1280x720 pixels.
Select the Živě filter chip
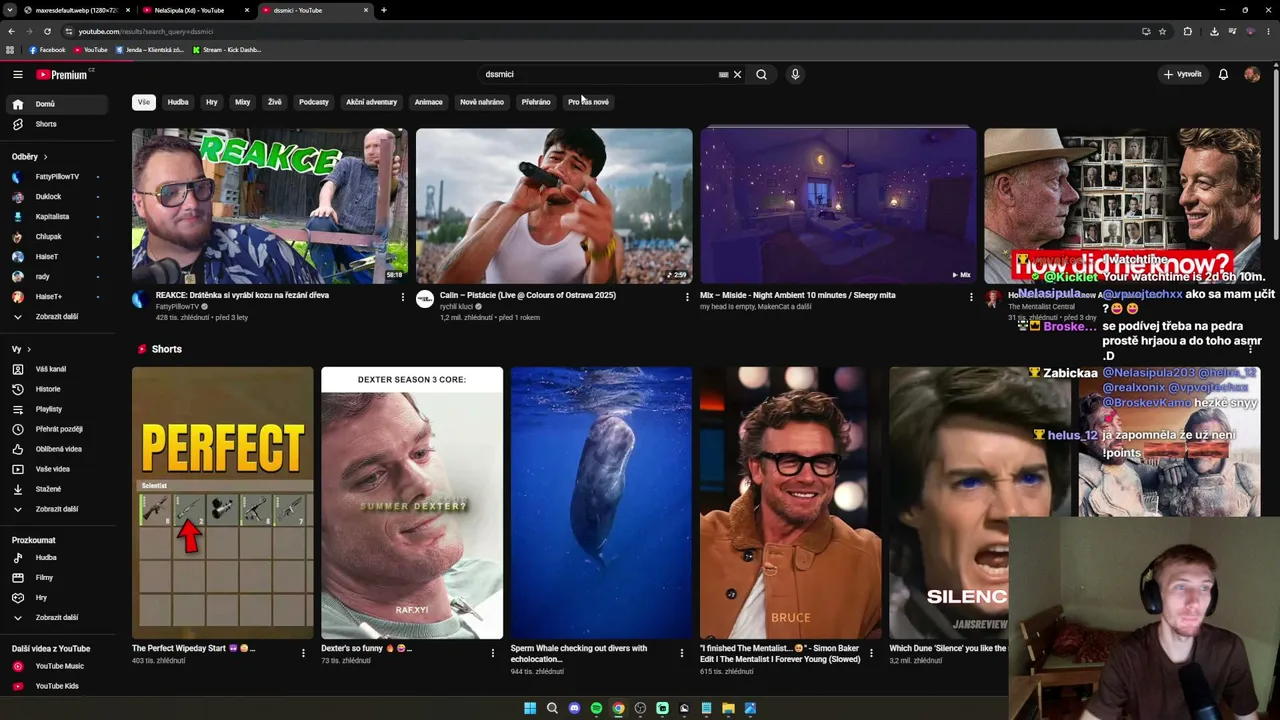274,102
